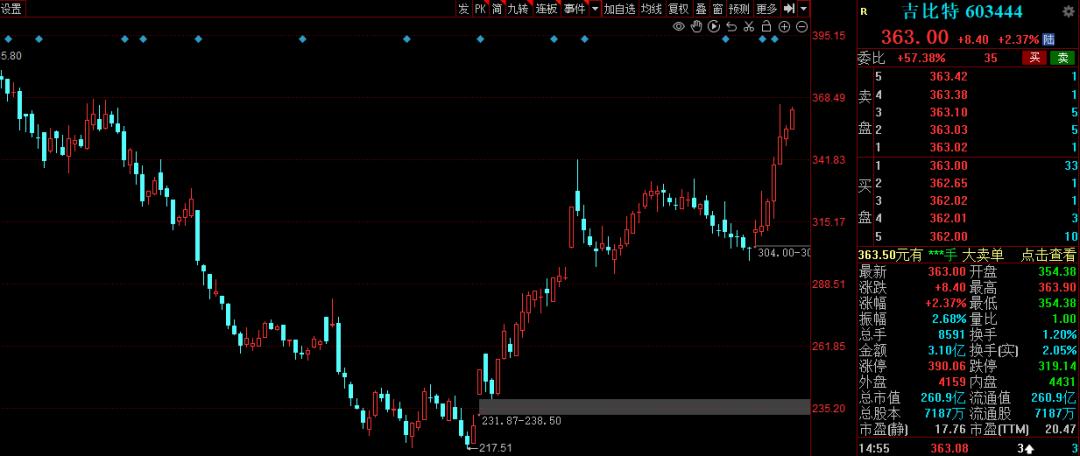Select buy level 2 price 362.65

tap(948, 183)
